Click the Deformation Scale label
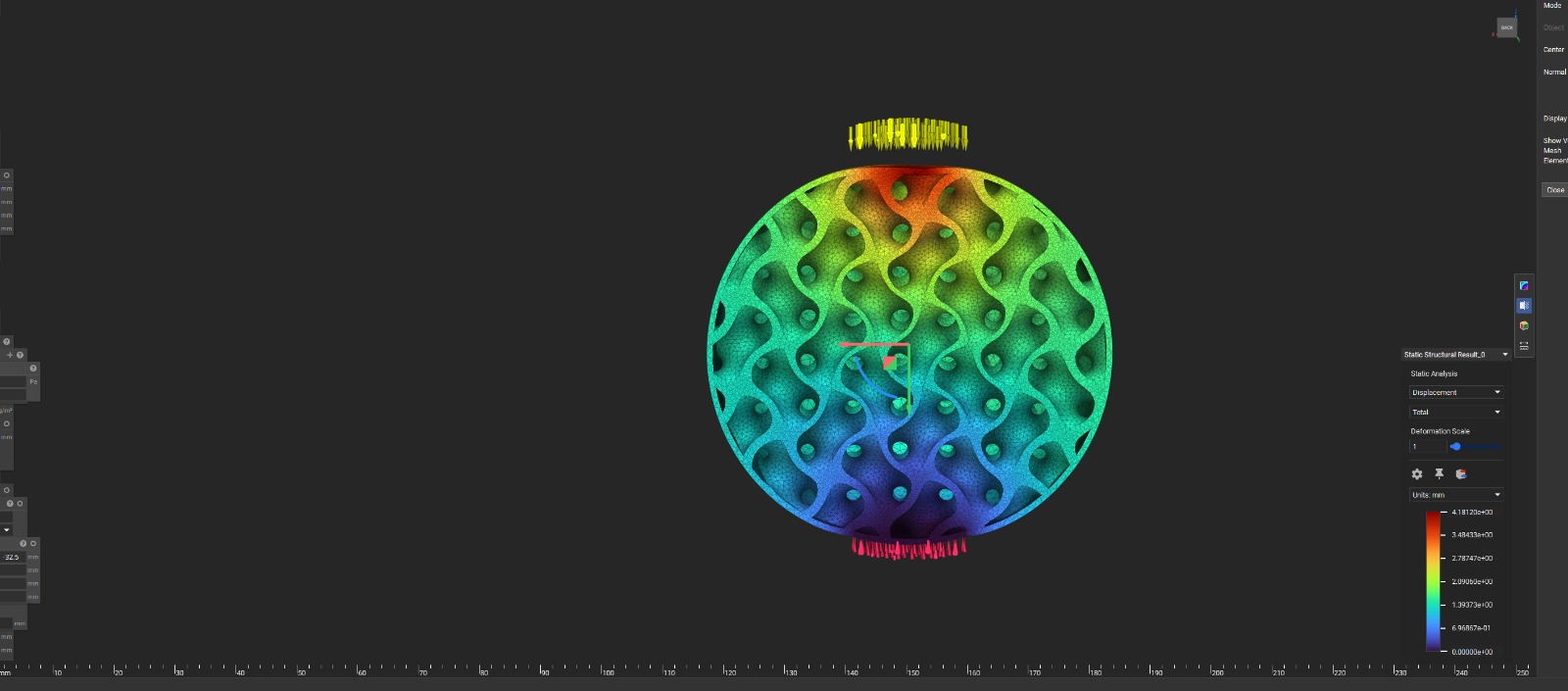Screen dimensions: 1568x691 tap(1440, 431)
